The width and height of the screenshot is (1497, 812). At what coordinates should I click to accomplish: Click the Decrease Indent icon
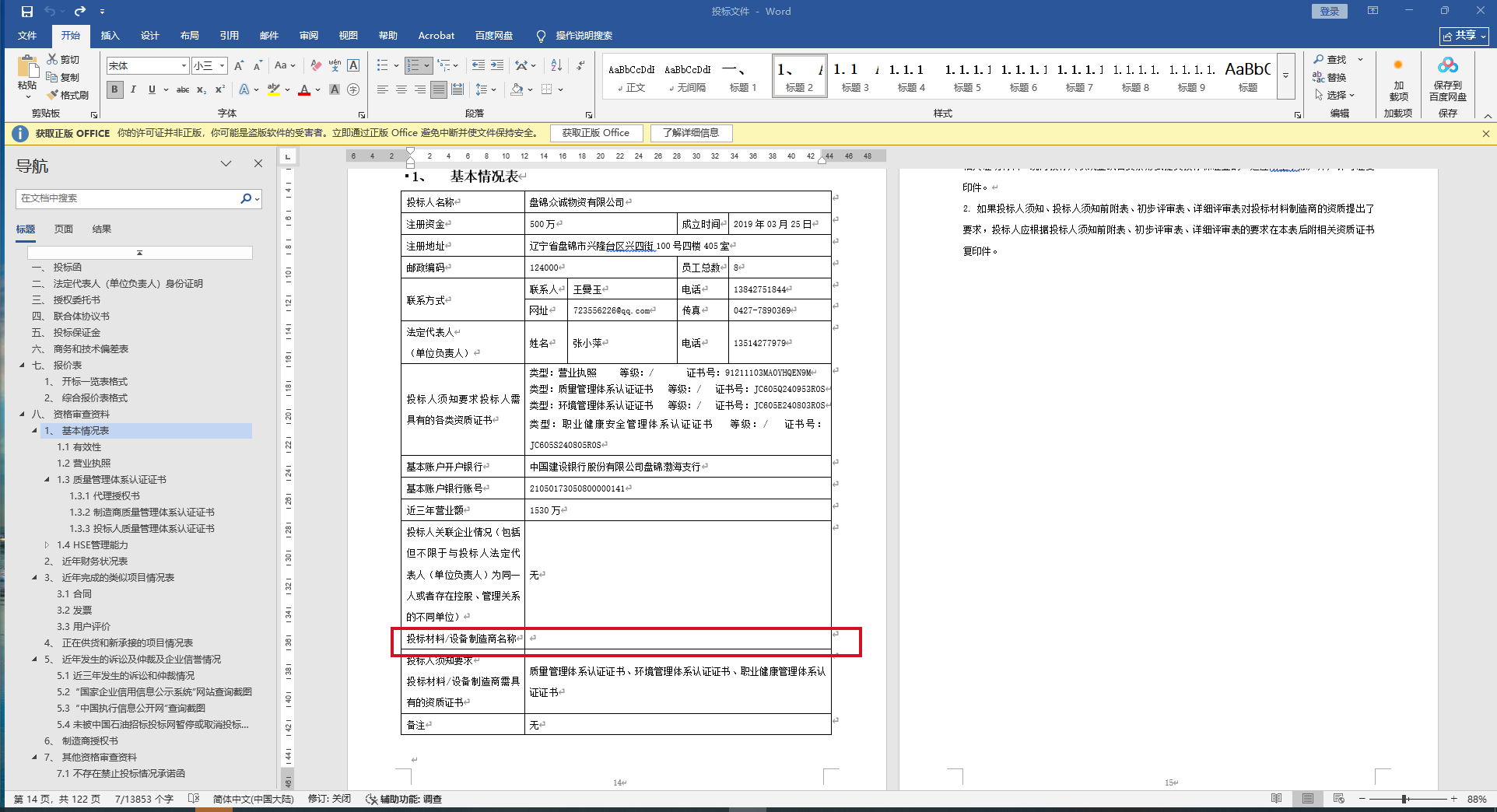pos(478,66)
